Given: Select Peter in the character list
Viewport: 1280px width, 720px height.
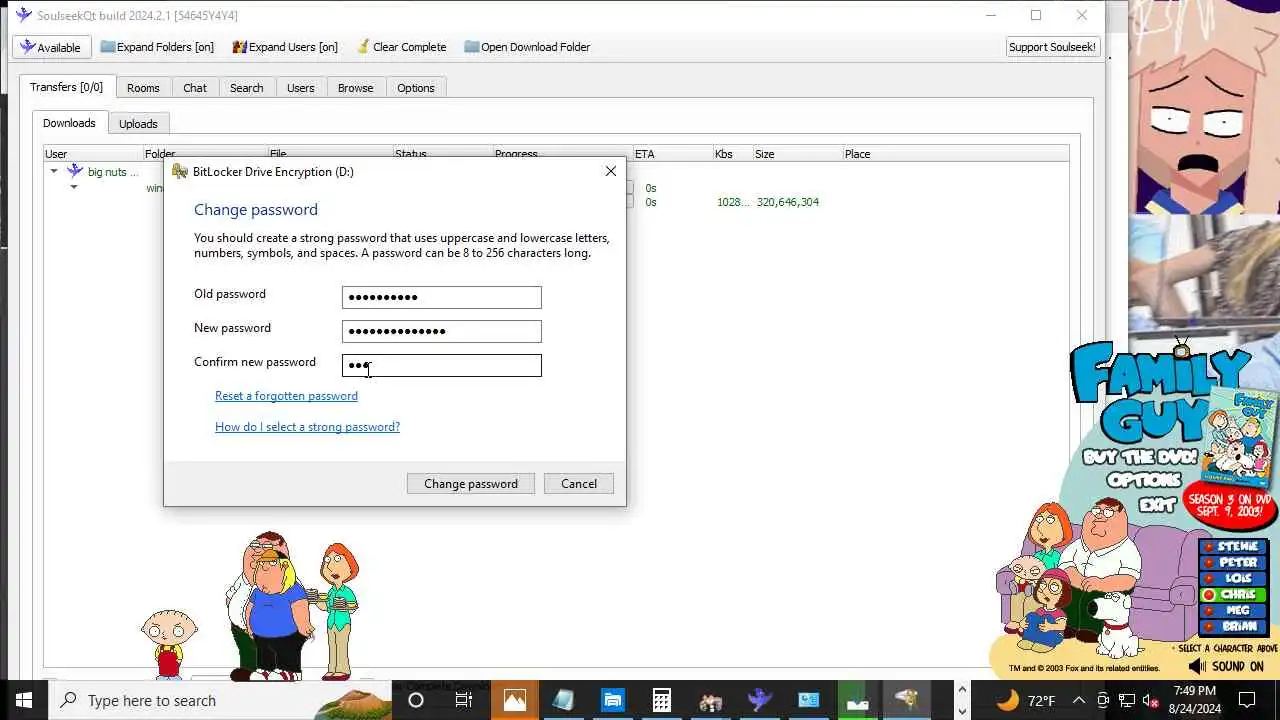Looking at the screenshot, I should click(x=1233, y=563).
